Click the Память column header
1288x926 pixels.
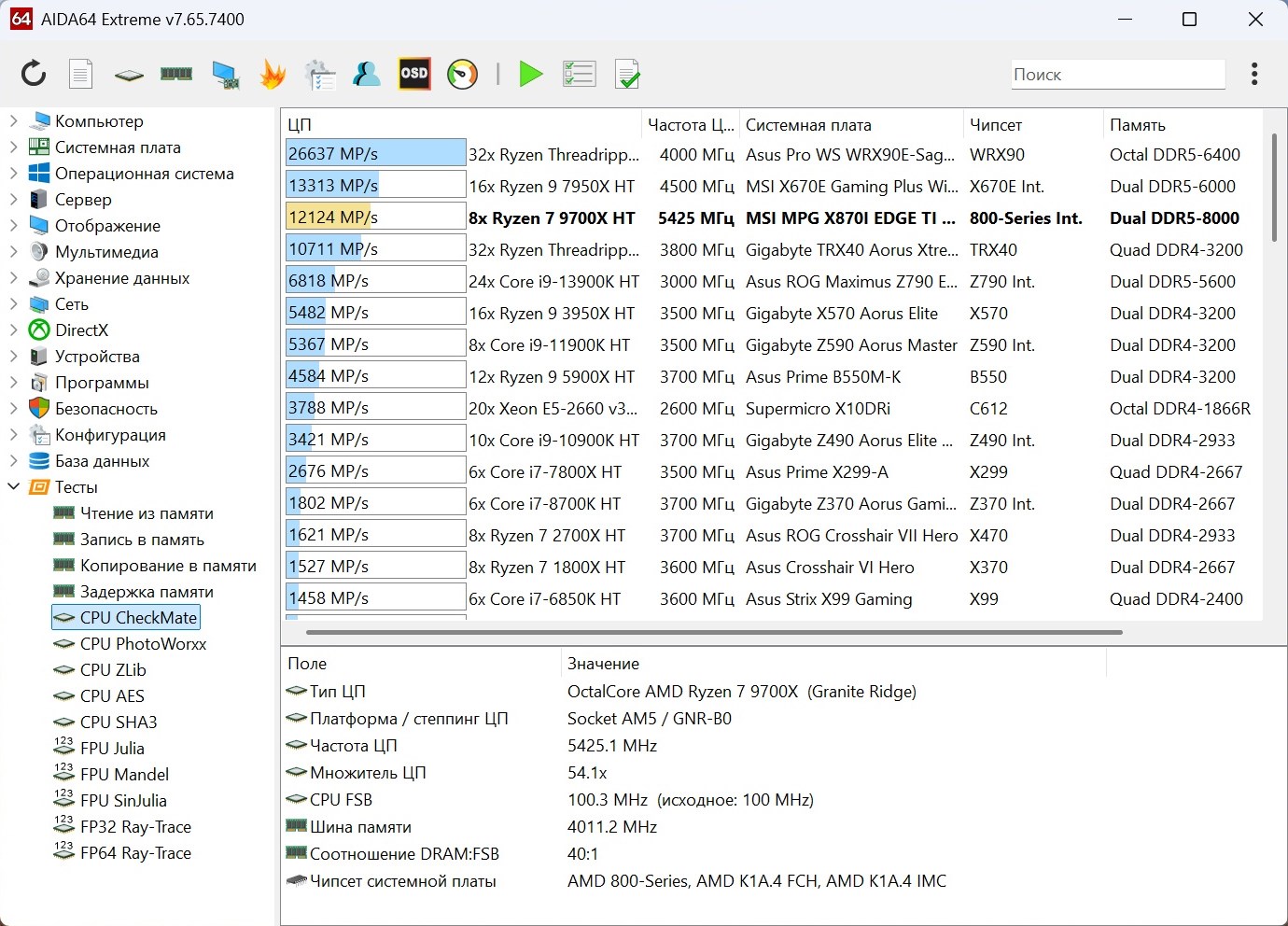point(1137,125)
